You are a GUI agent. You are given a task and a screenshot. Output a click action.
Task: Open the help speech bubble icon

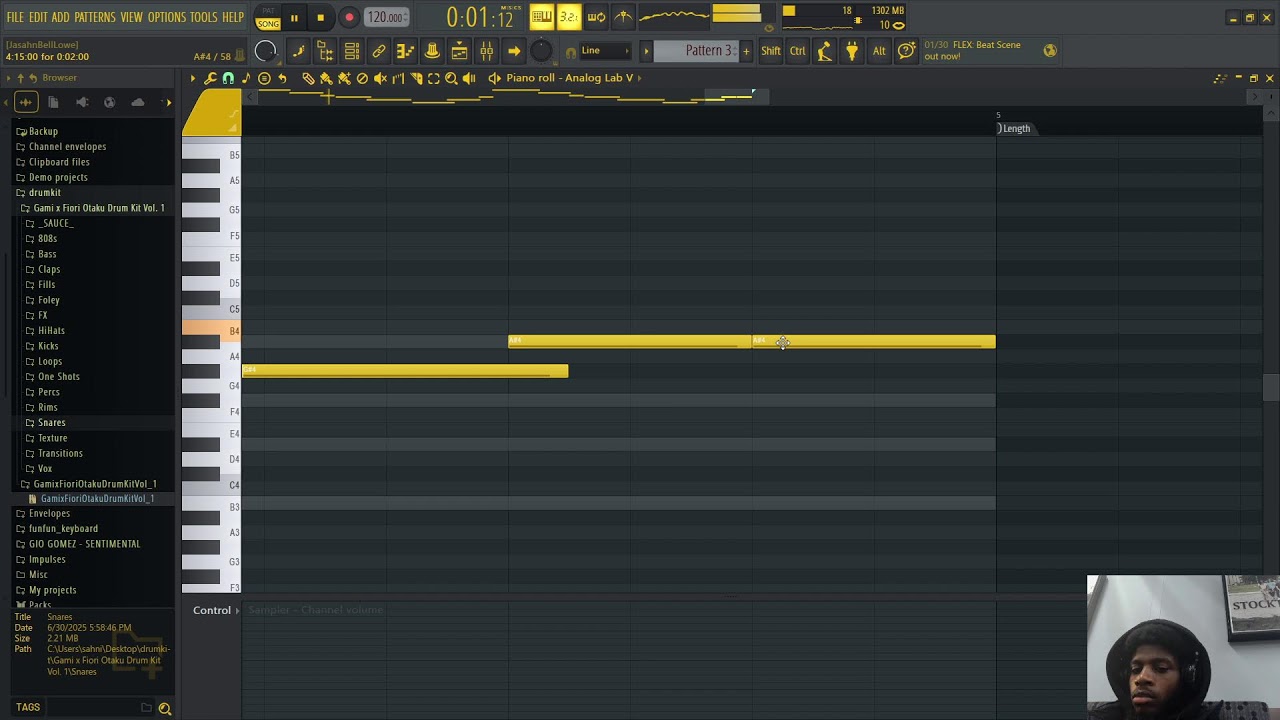pyautogui.click(x=906, y=51)
